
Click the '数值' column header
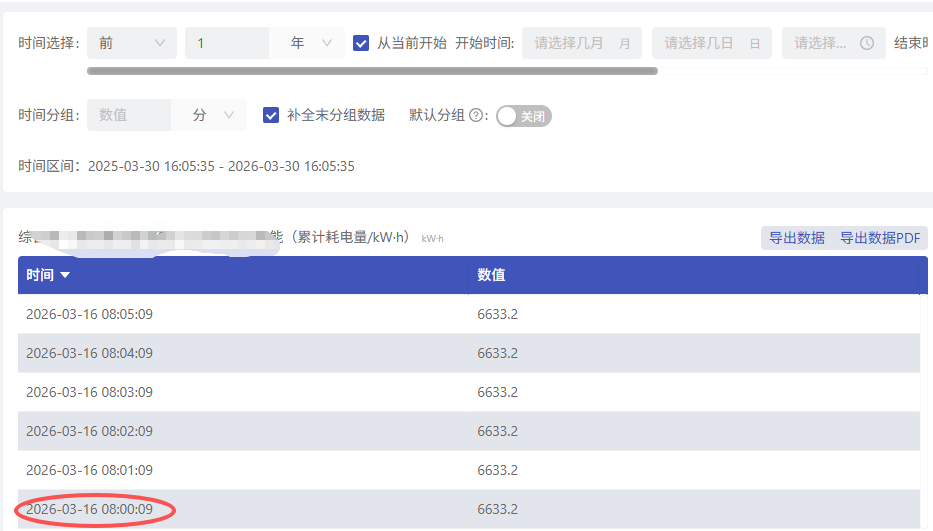[491, 275]
